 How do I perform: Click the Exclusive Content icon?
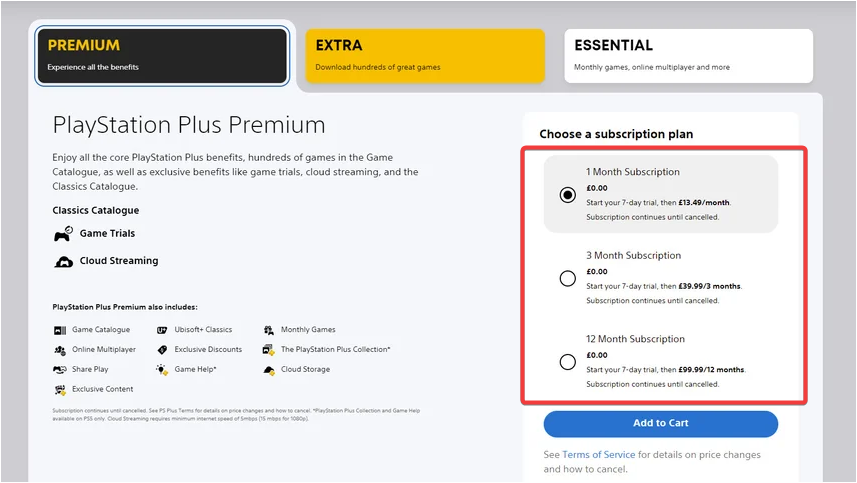(60, 390)
